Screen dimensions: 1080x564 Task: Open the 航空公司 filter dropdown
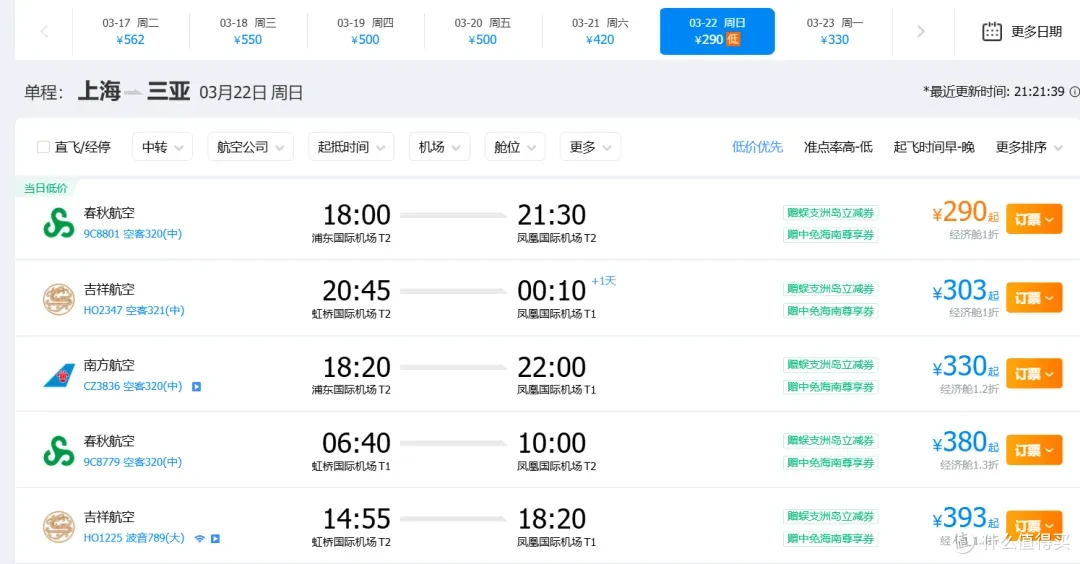[x=250, y=147]
